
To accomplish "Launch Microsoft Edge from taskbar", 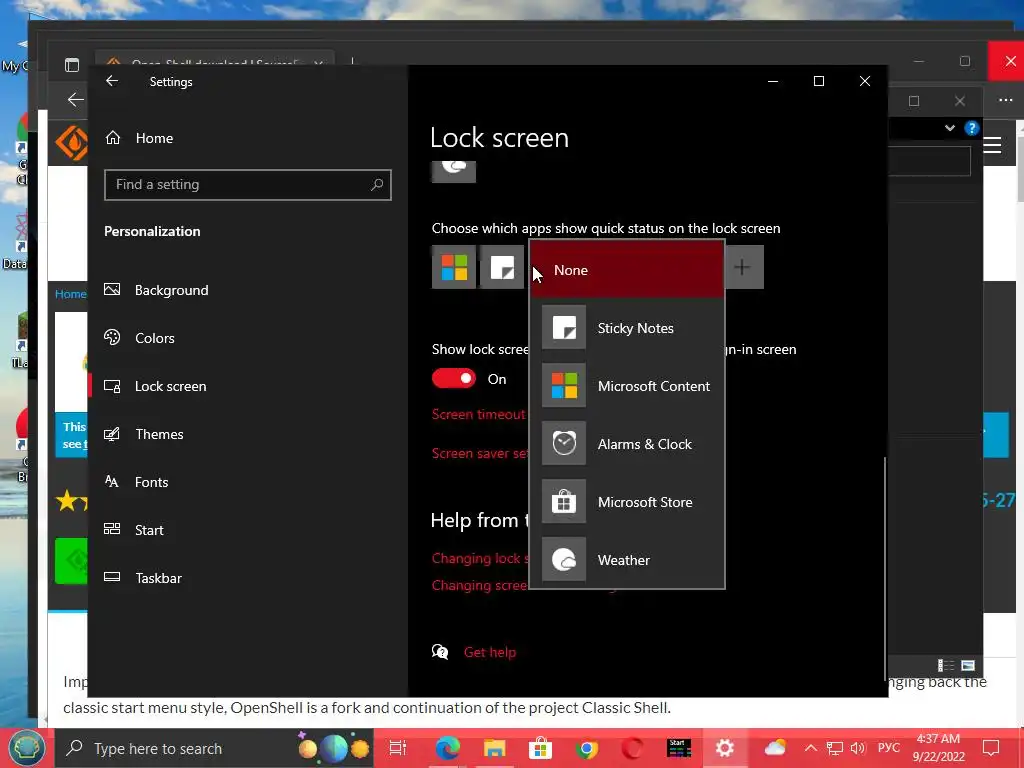I will click(447, 748).
